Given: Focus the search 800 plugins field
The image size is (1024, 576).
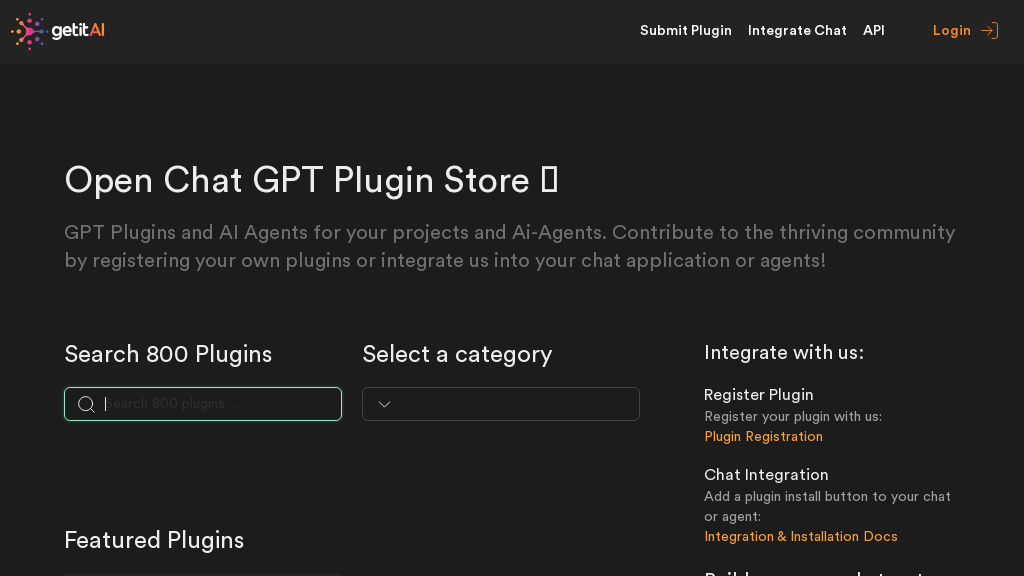Looking at the screenshot, I should [x=218, y=404].
